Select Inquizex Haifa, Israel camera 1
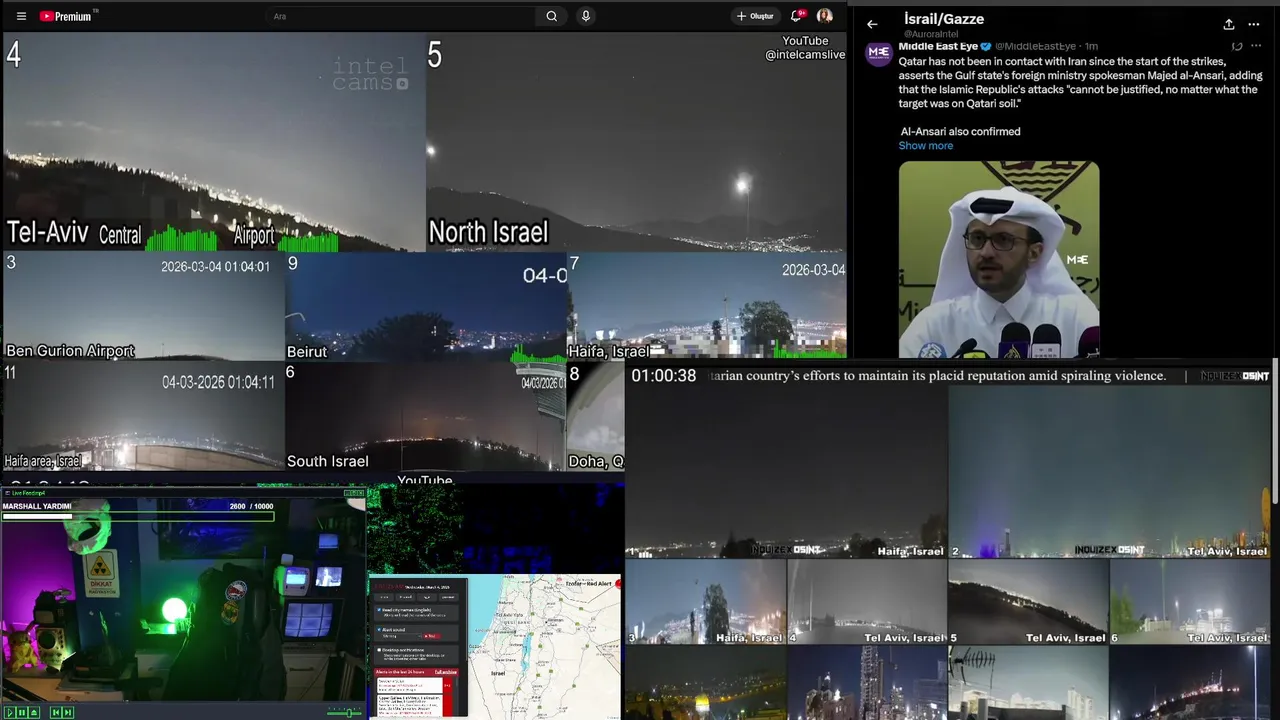Viewport: 1280px width, 720px height. [786, 472]
